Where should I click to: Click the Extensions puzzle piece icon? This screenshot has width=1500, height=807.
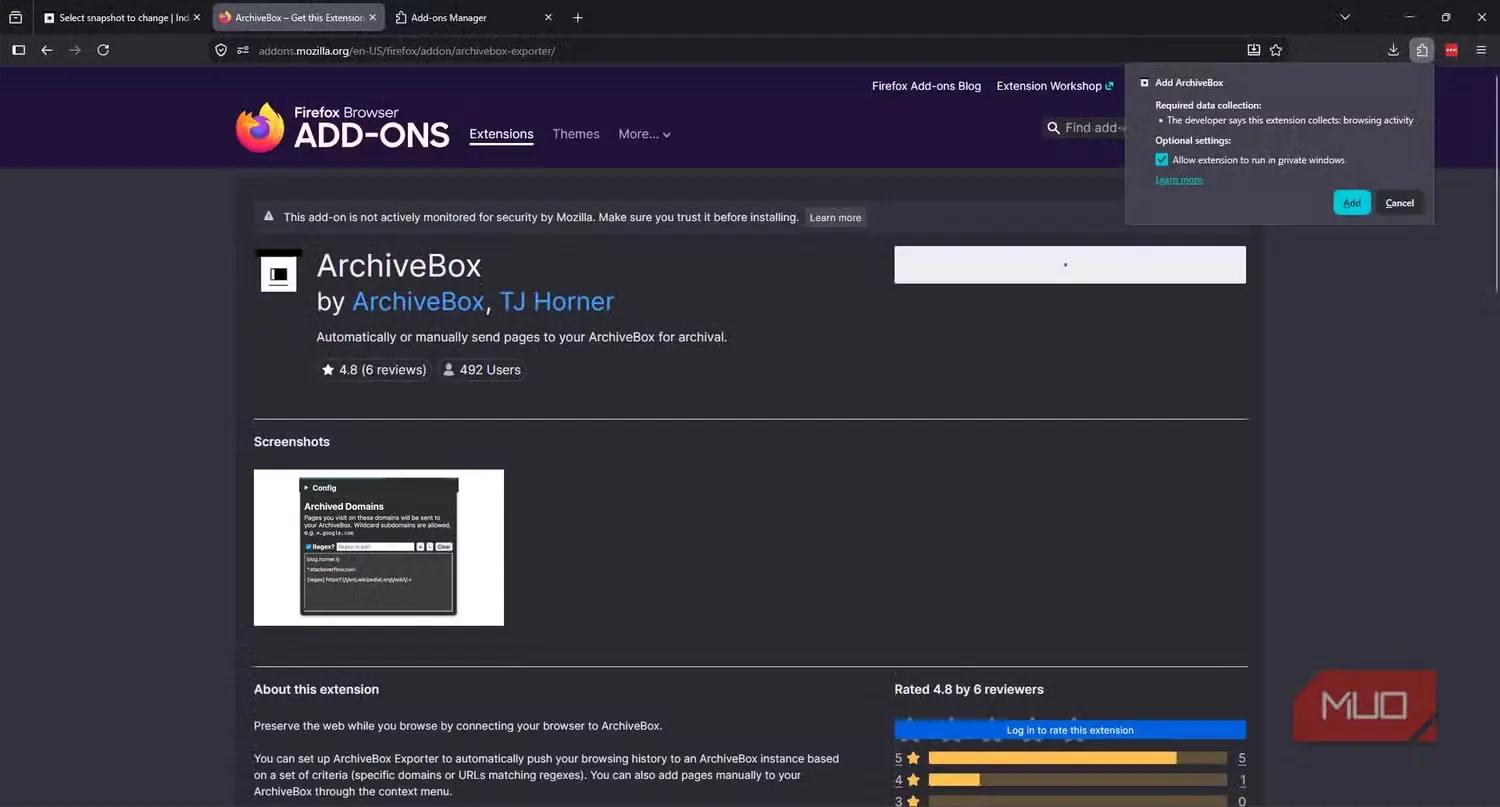tap(1422, 50)
